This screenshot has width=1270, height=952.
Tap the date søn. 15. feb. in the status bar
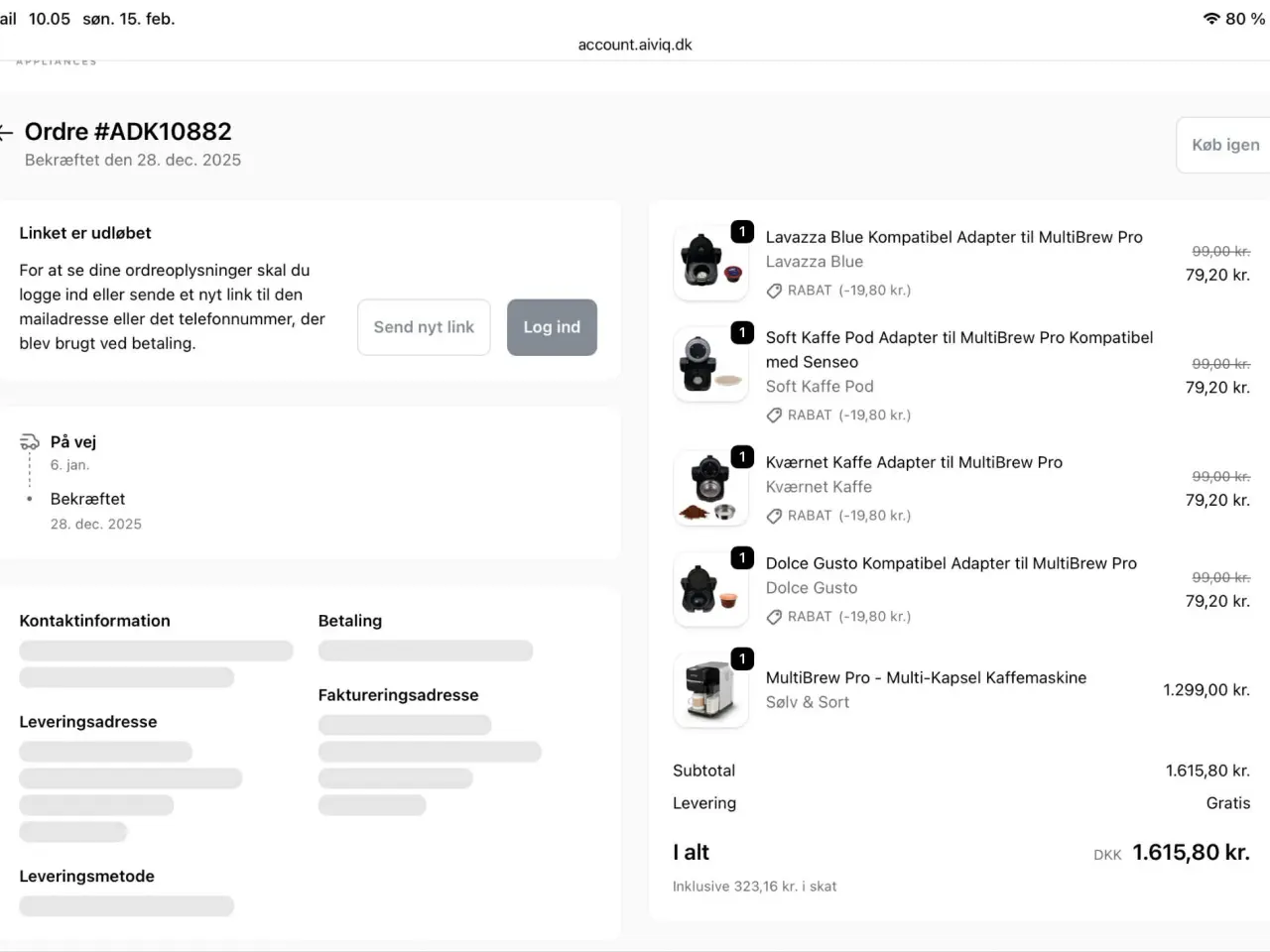[x=129, y=19]
